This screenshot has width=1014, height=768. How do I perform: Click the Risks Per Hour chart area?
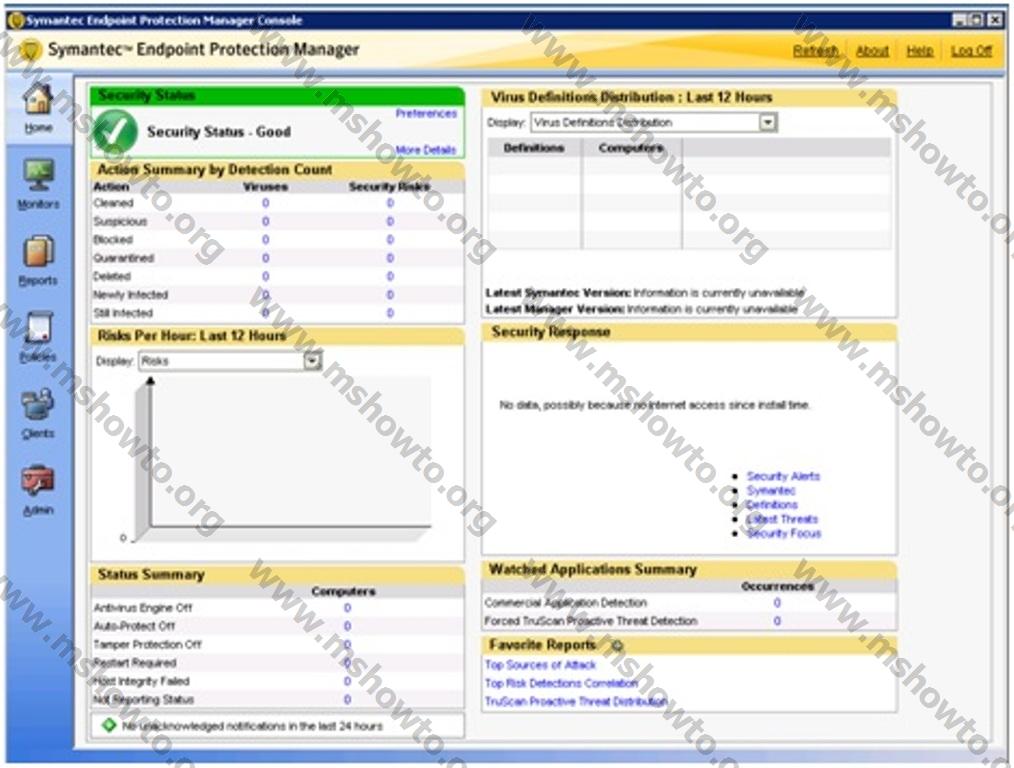point(281,459)
